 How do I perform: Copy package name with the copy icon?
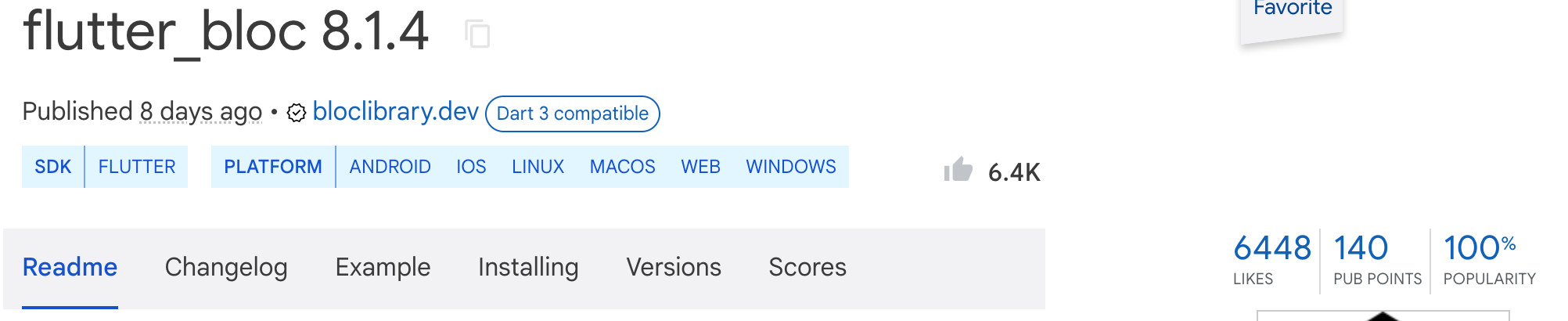point(477,34)
